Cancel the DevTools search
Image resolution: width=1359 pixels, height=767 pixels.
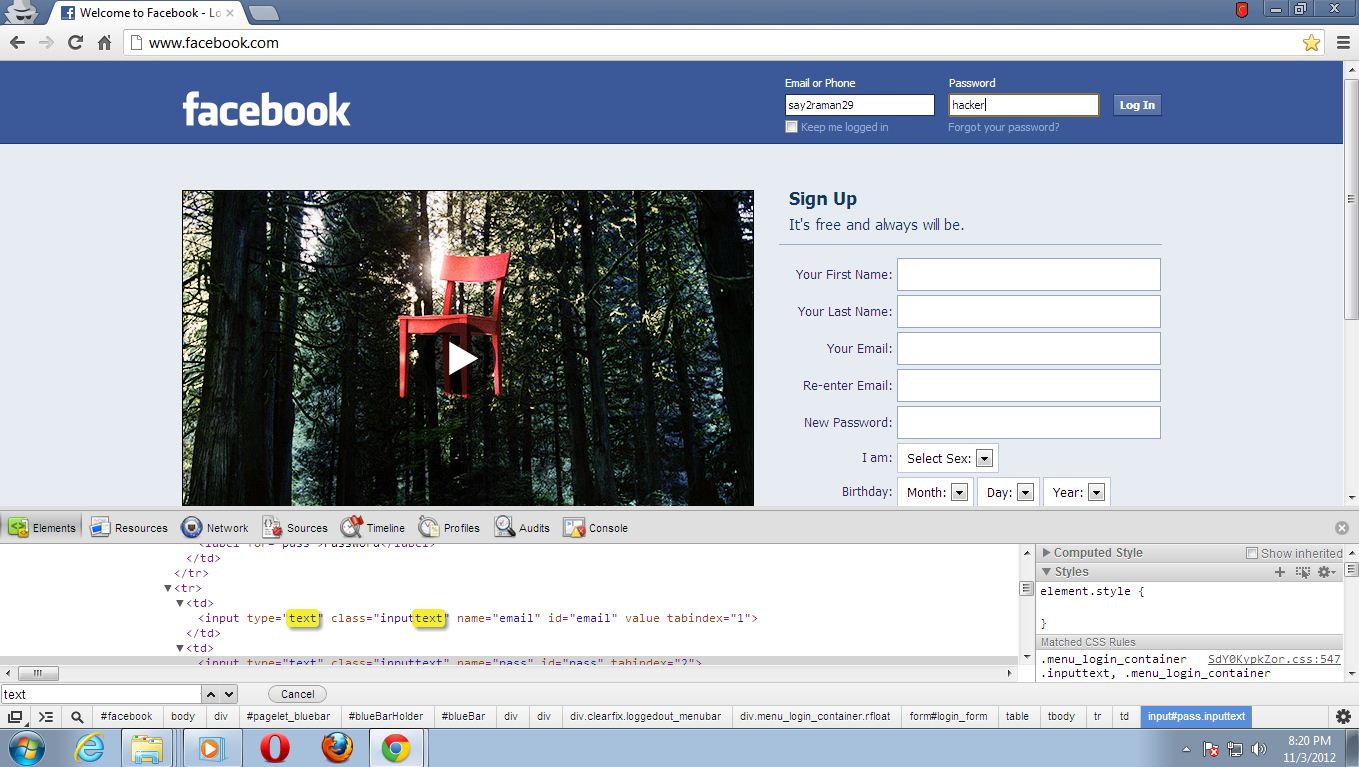[297, 694]
